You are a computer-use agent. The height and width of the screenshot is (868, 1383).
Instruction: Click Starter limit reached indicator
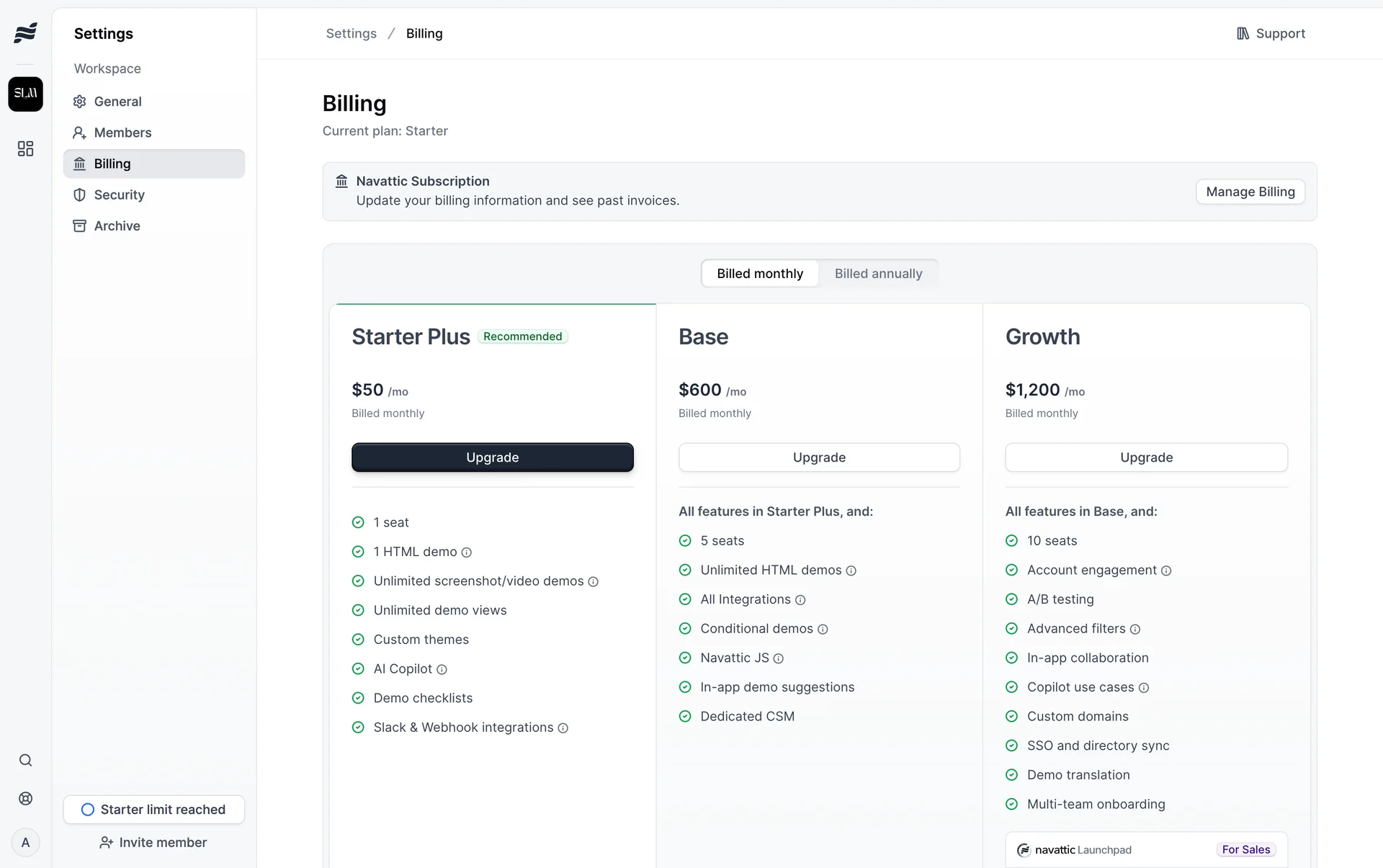point(153,809)
